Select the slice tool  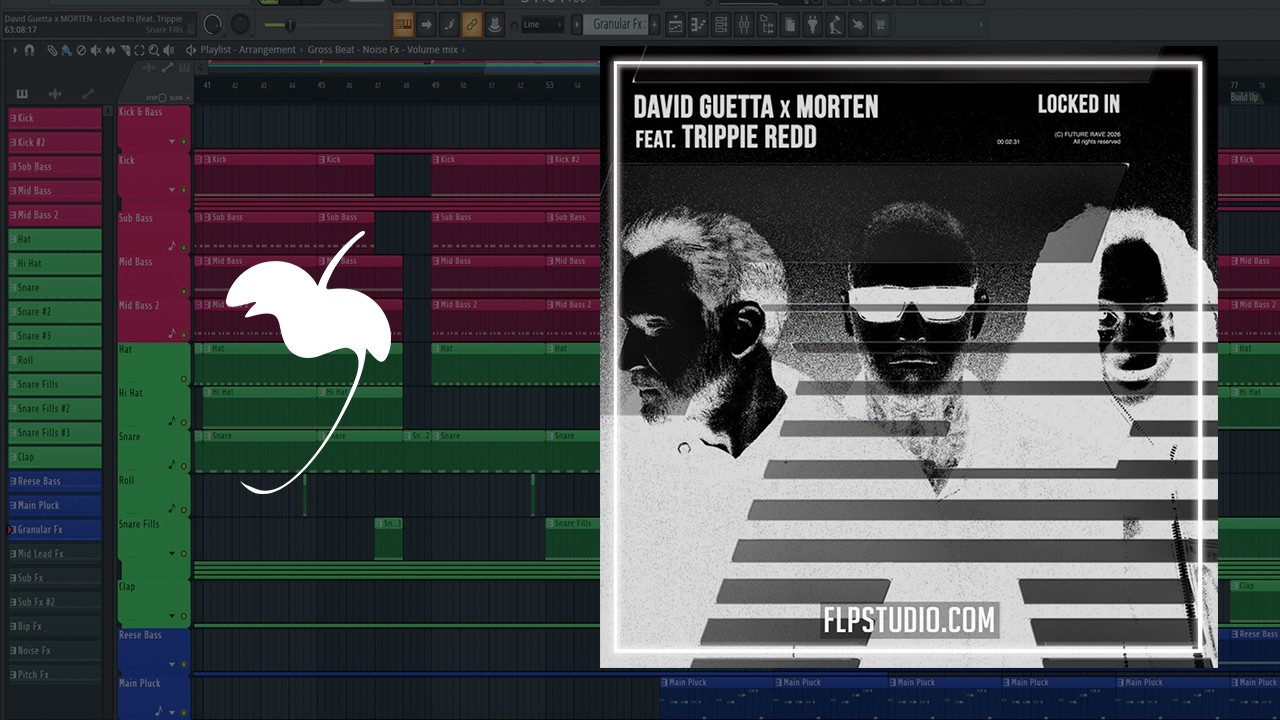point(125,49)
